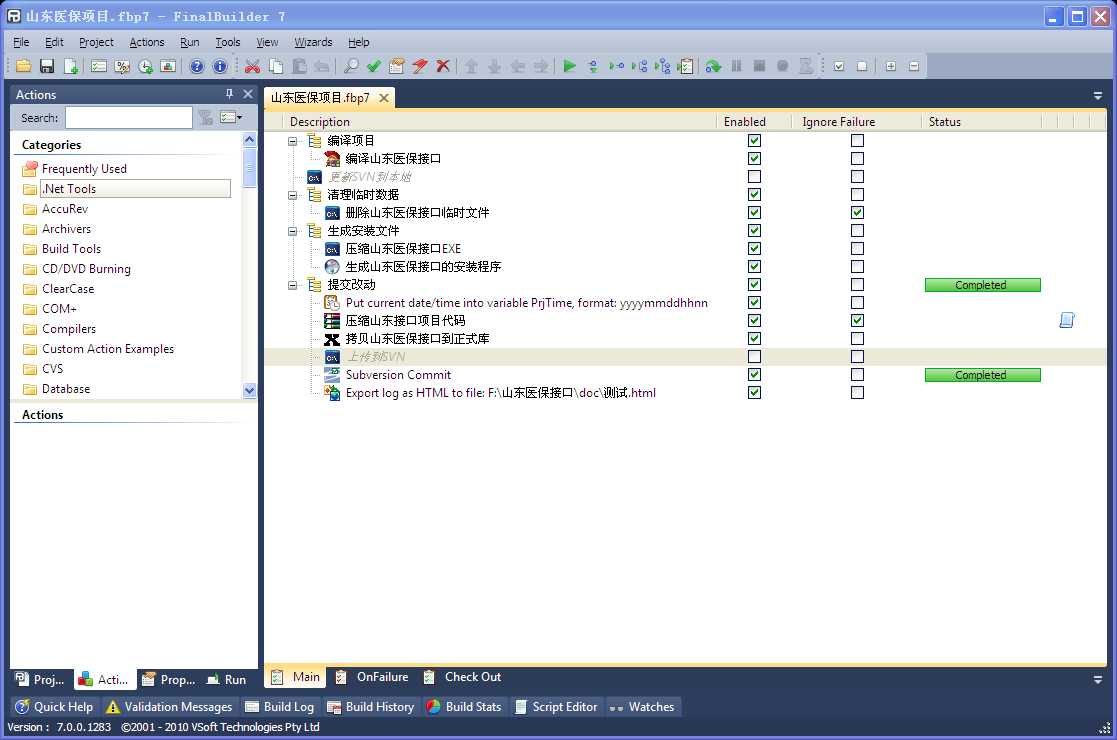The width and height of the screenshot is (1117, 740).
Task: Open the File menu
Action: tap(21, 42)
